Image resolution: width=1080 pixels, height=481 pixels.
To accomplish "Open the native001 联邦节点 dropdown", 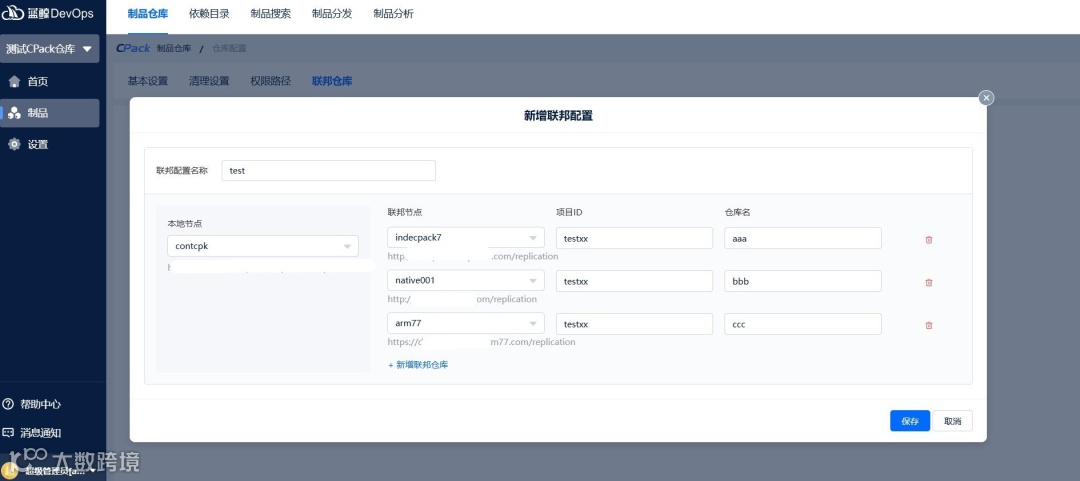I will pos(466,280).
